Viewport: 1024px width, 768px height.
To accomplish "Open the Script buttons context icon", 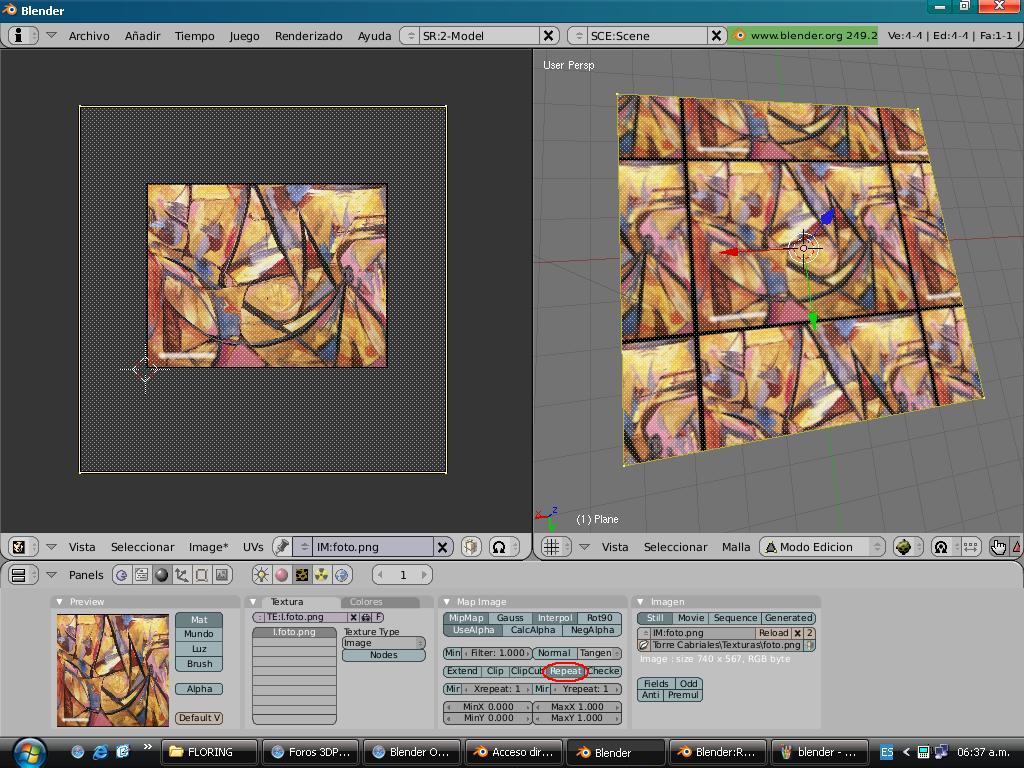I will (141, 575).
